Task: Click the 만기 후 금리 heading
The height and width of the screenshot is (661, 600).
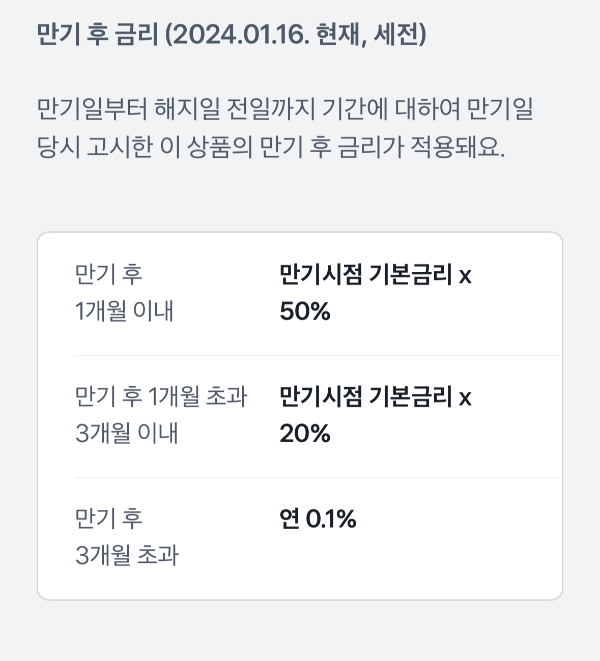Action: coord(231,35)
